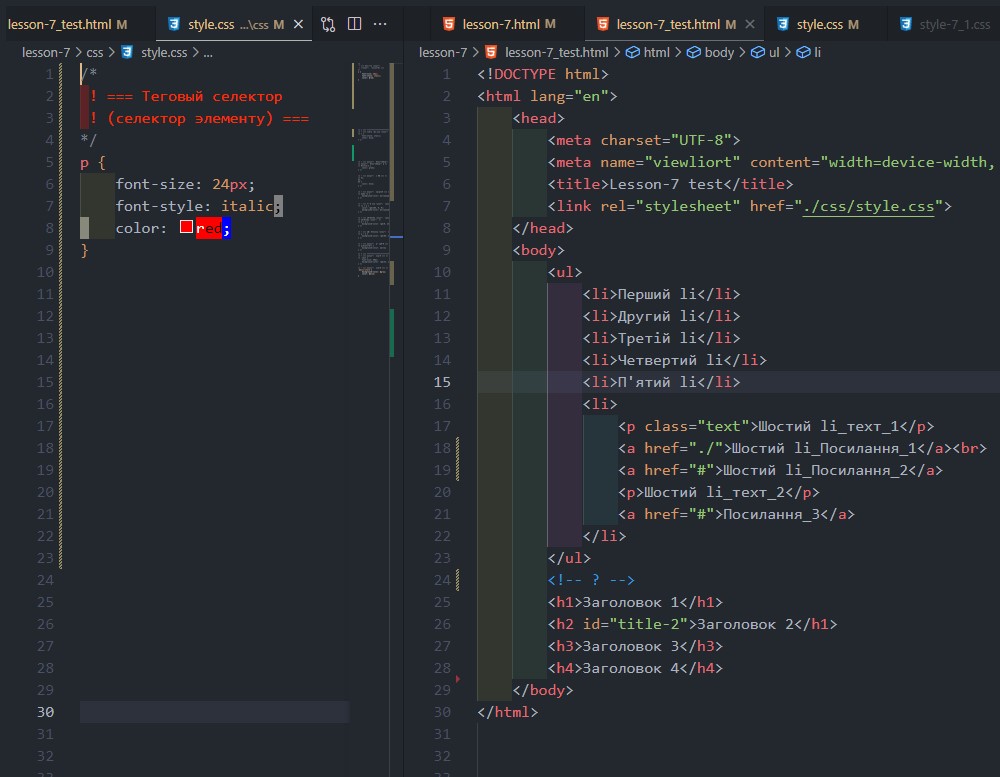Viewport: 1000px width, 777px height.
Task: Click the green marker on left editor scrollbar
Action: click(x=392, y=332)
